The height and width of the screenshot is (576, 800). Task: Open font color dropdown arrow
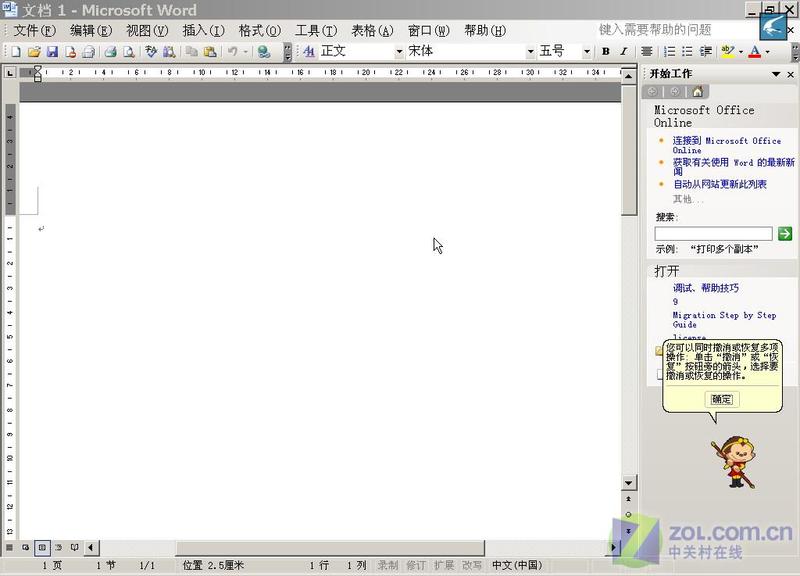[767, 52]
